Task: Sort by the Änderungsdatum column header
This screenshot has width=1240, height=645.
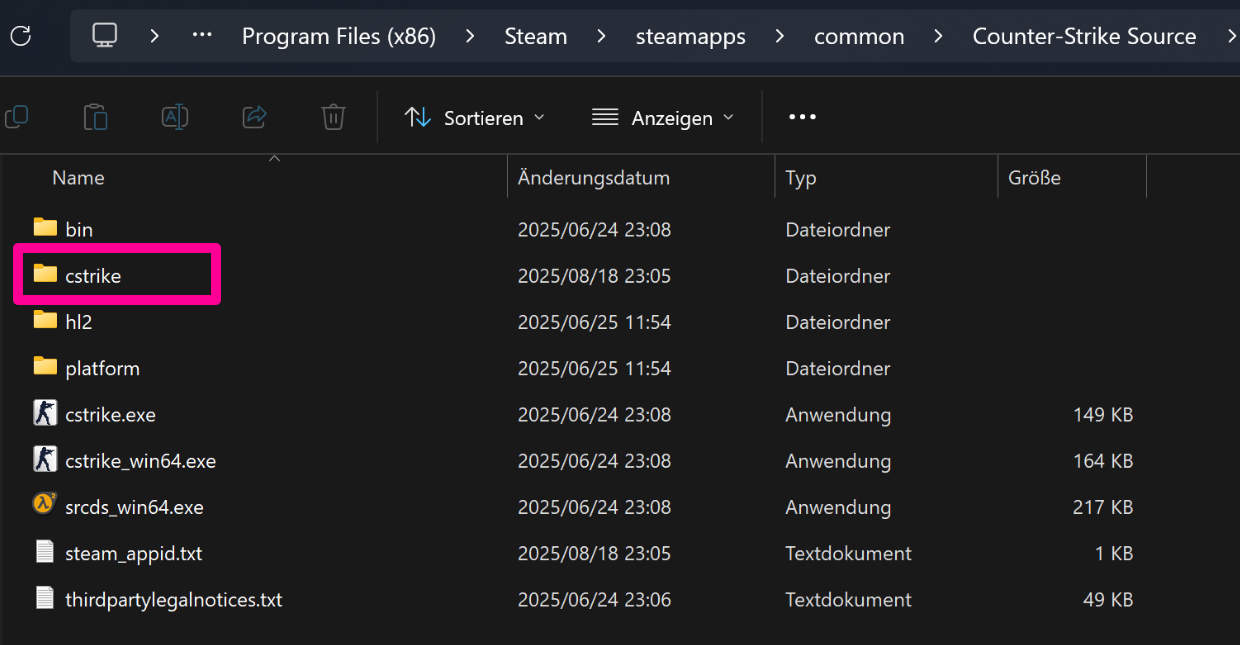Action: (x=594, y=178)
